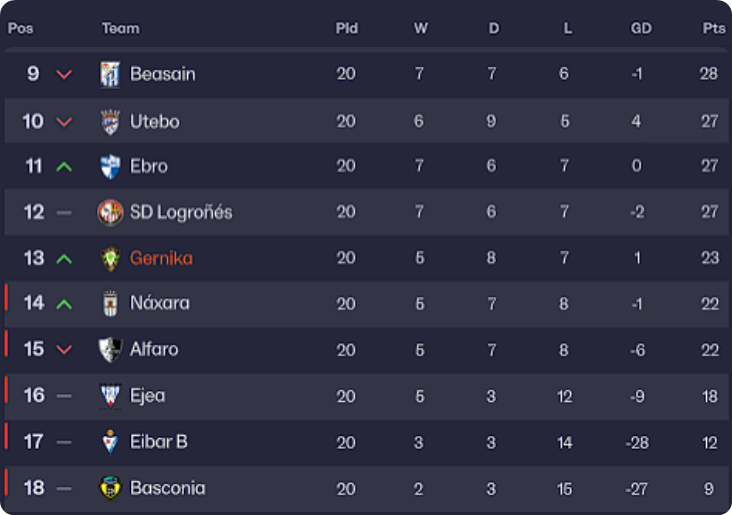The image size is (732, 515).
Task: Open the Gernika club crest
Action: 110,258
